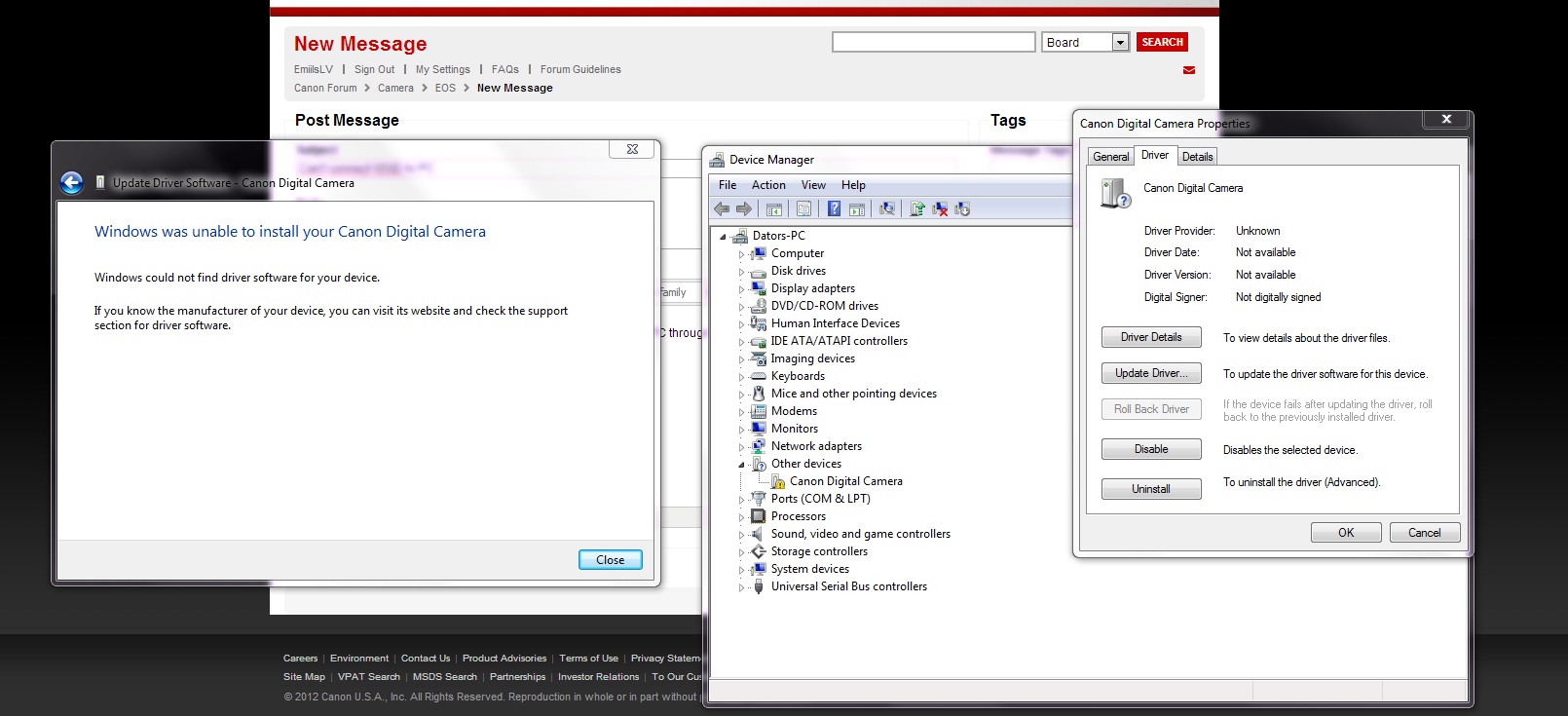The image size is (1568, 716).
Task: Click the Update Driver... button
Action: pos(1151,373)
